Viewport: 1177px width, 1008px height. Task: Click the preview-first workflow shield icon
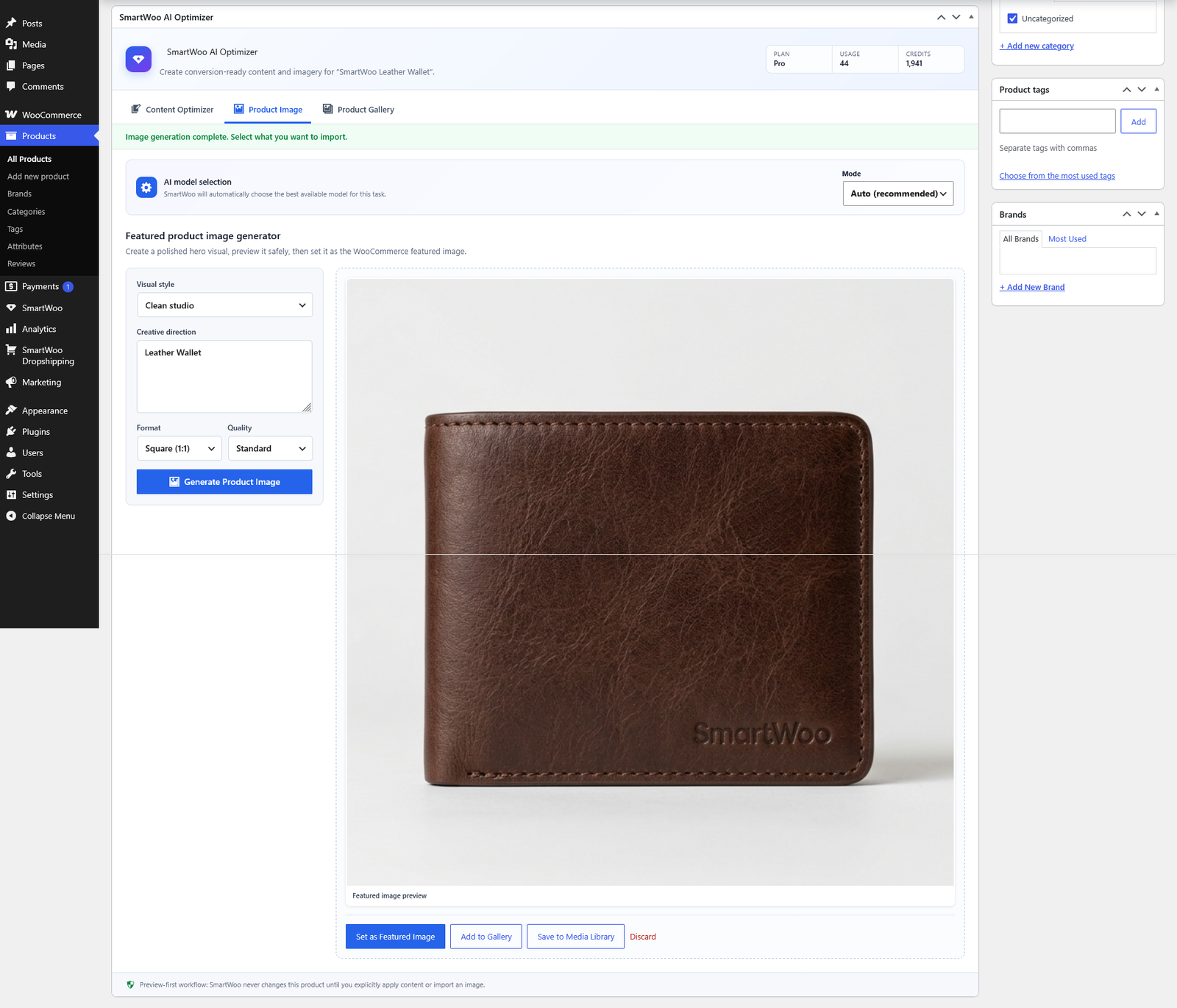pyautogui.click(x=130, y=985)
